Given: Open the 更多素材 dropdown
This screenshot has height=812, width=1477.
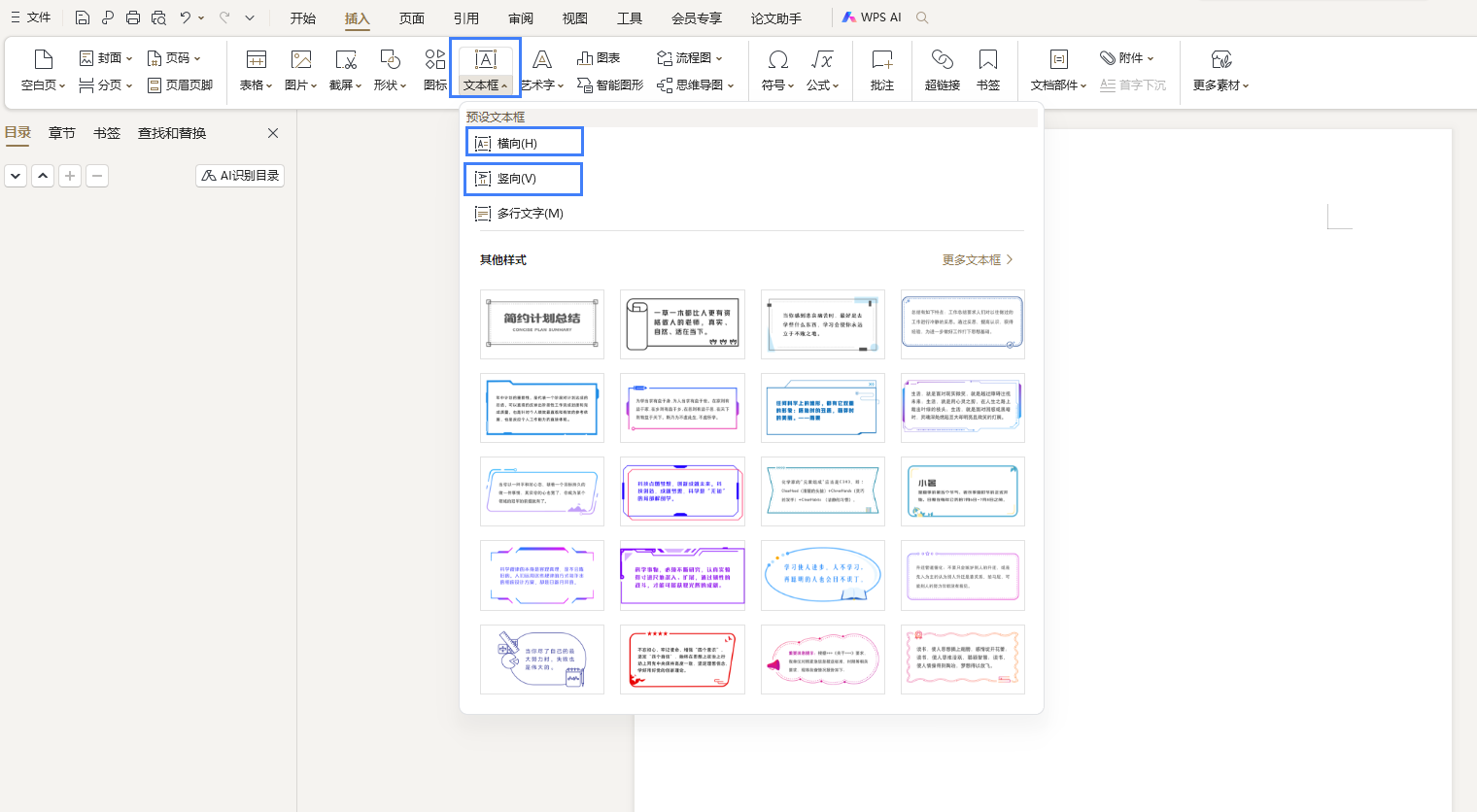Looking at the screenshot, I should [1220, 85].
